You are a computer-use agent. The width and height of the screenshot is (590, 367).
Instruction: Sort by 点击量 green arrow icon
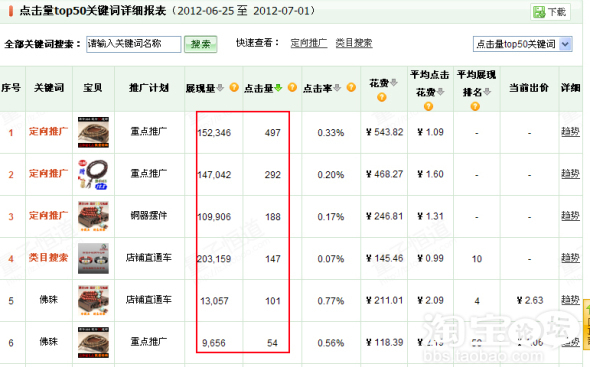pyautogui.click(x=278, y=88)
